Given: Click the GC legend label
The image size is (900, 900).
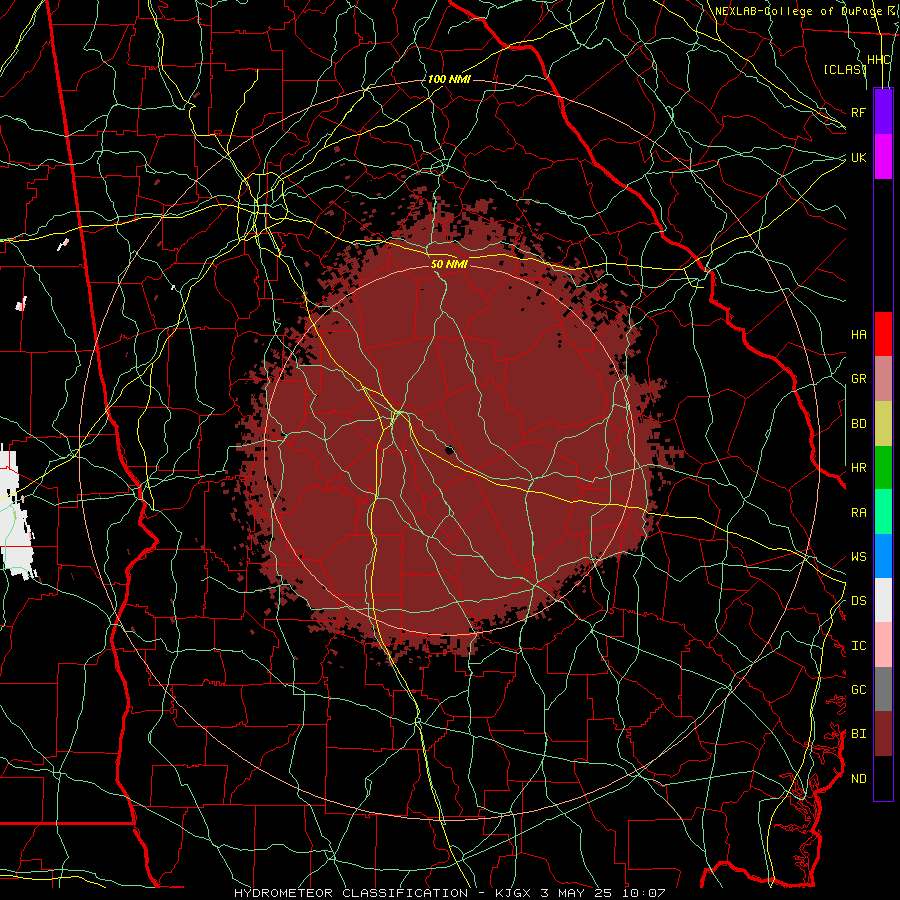Looking at the screenshot, I should (859, 690).
